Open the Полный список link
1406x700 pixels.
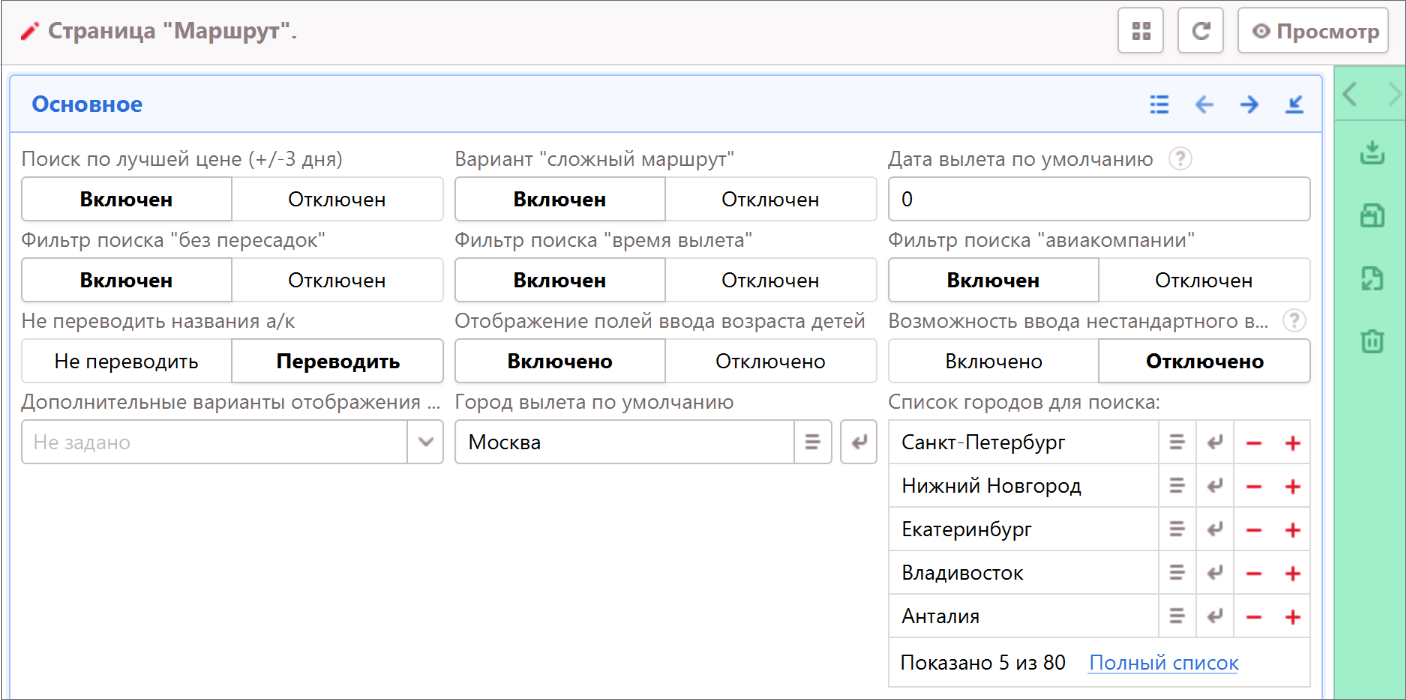click(x=1163, y=663)
